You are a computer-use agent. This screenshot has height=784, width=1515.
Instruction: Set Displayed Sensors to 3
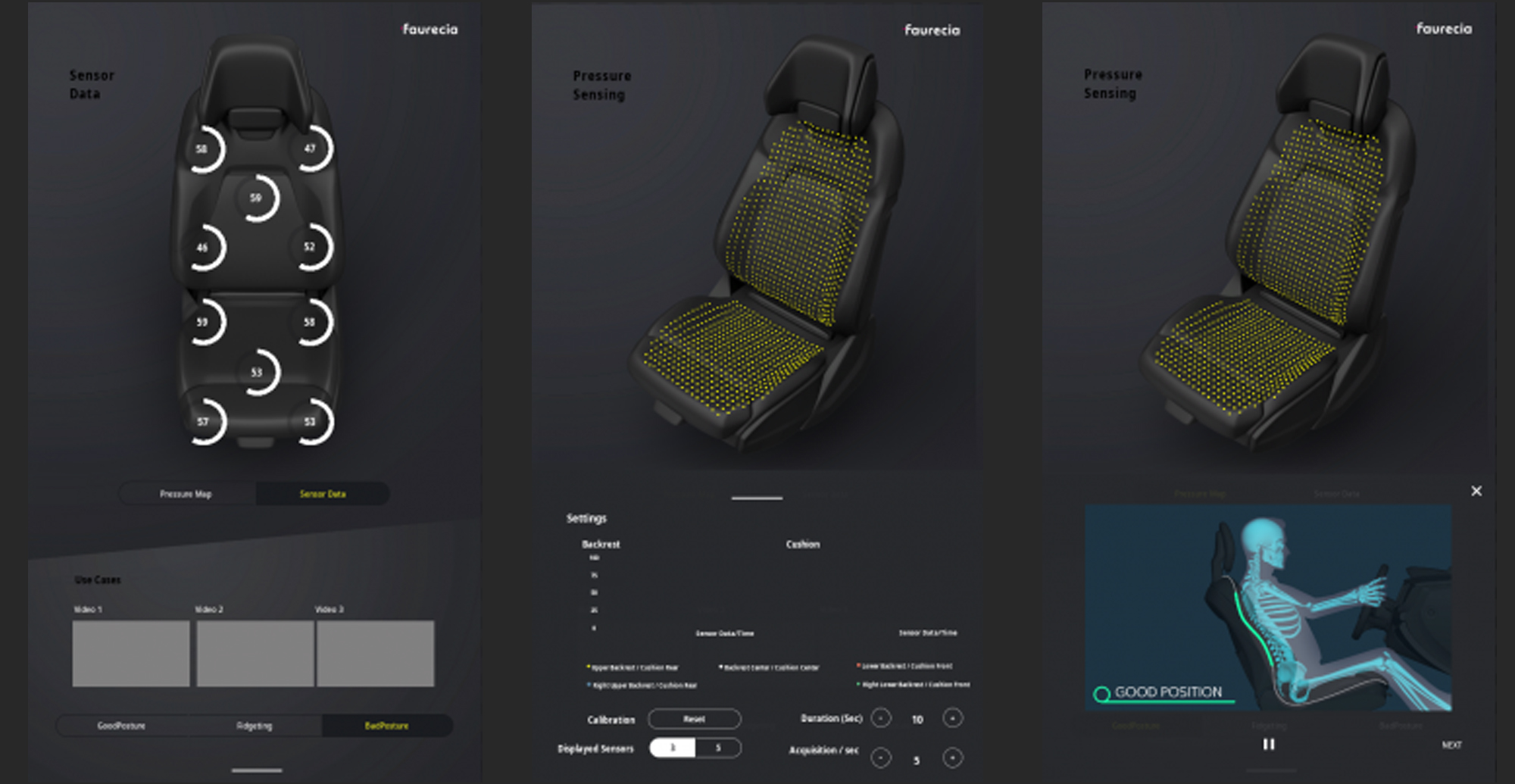(x=672, y=748)
